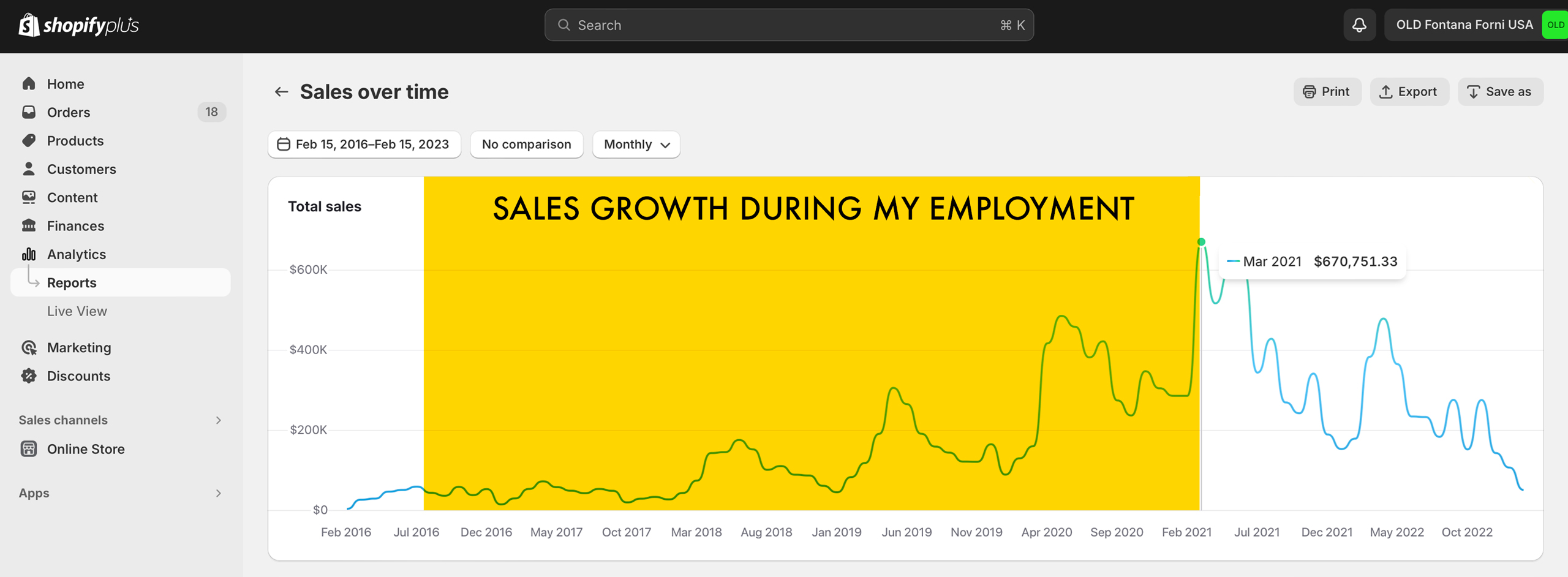Click the Jun 2019 axis label

(907, 532)
